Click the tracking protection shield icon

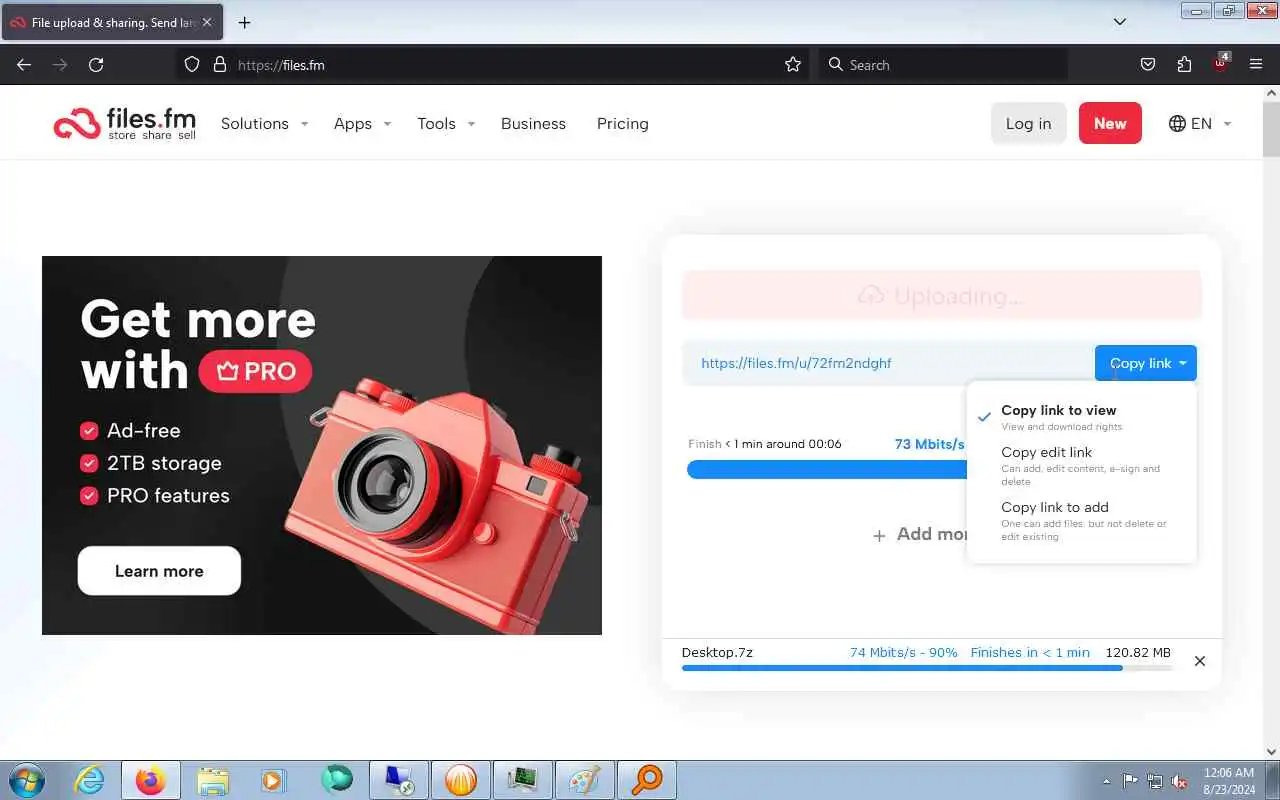(x=192, y=64)
